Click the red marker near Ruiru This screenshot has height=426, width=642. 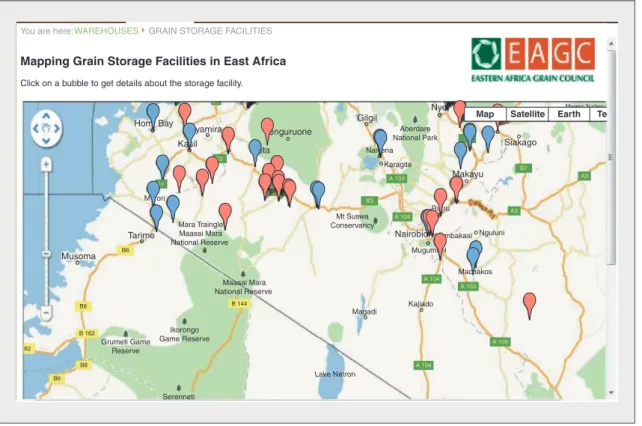[x=440, y=201]
